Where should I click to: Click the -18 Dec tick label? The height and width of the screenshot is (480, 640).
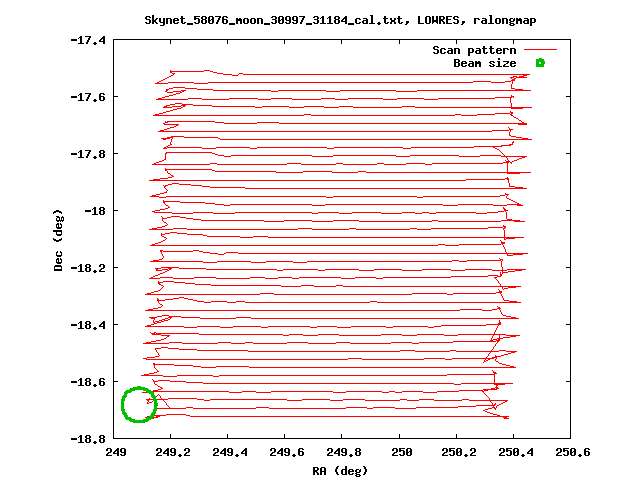pos(95,211)
